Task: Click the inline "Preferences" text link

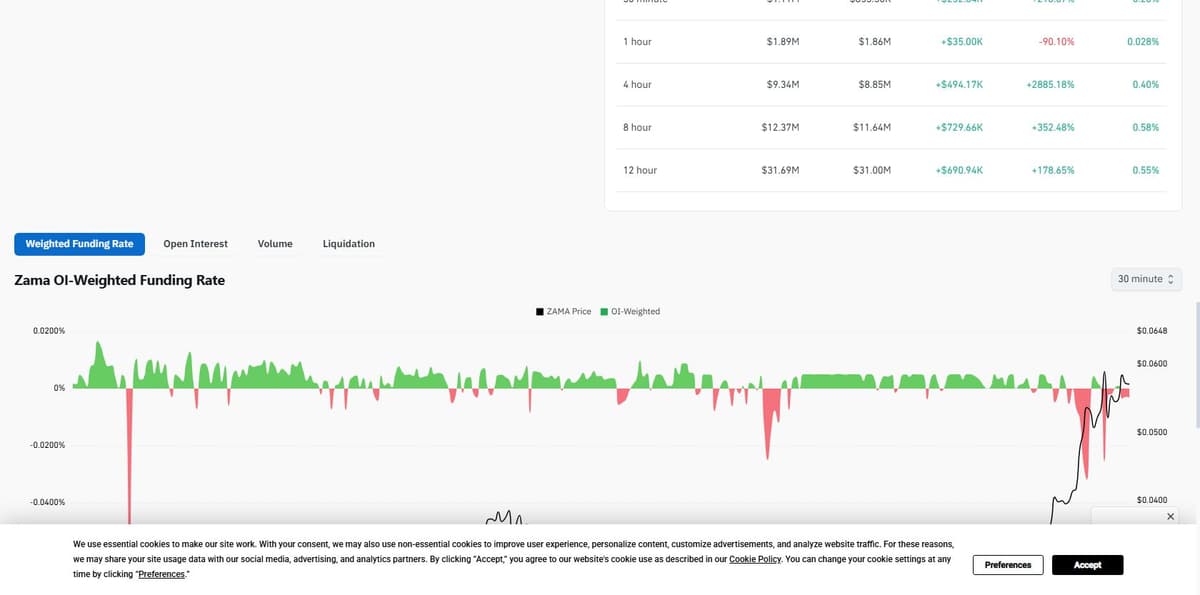Action: 161,575
